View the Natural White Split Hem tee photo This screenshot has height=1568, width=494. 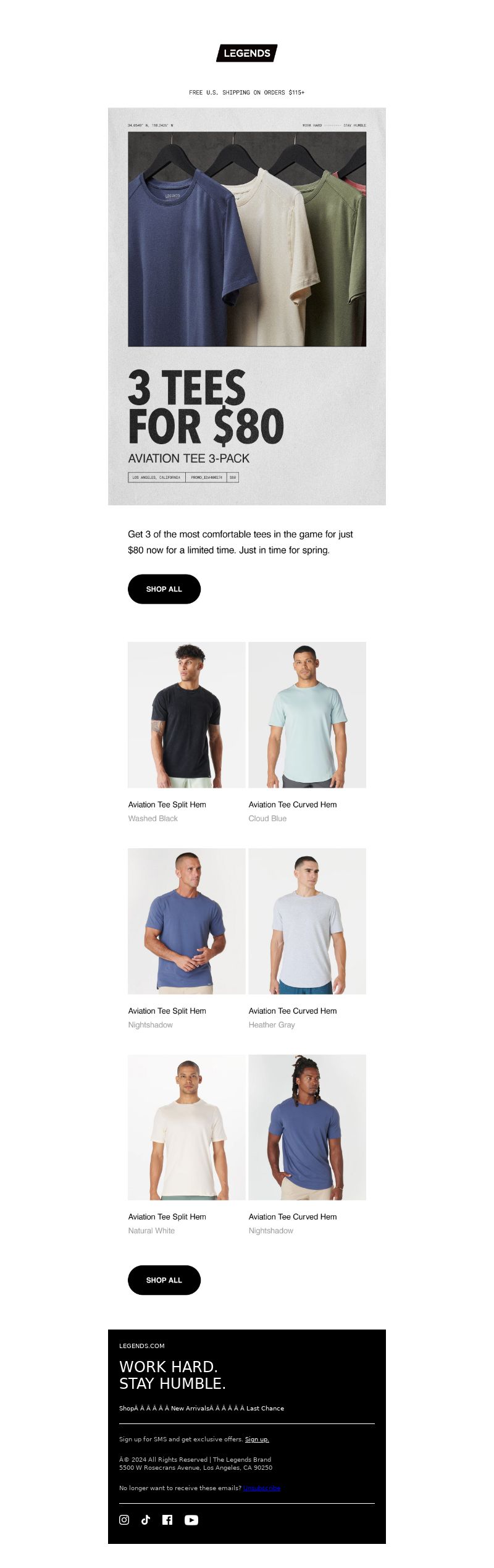click(186, 1127)
